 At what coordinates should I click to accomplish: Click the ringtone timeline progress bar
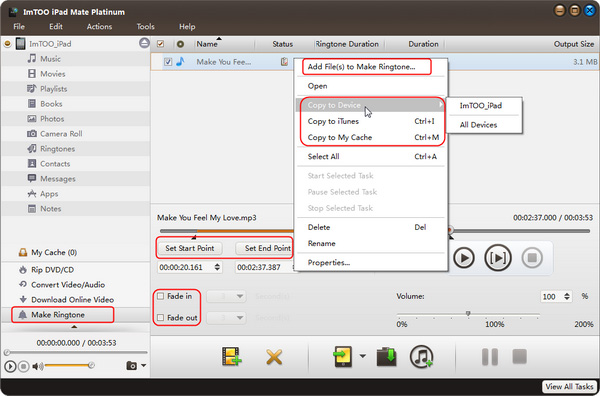(375, 231)
